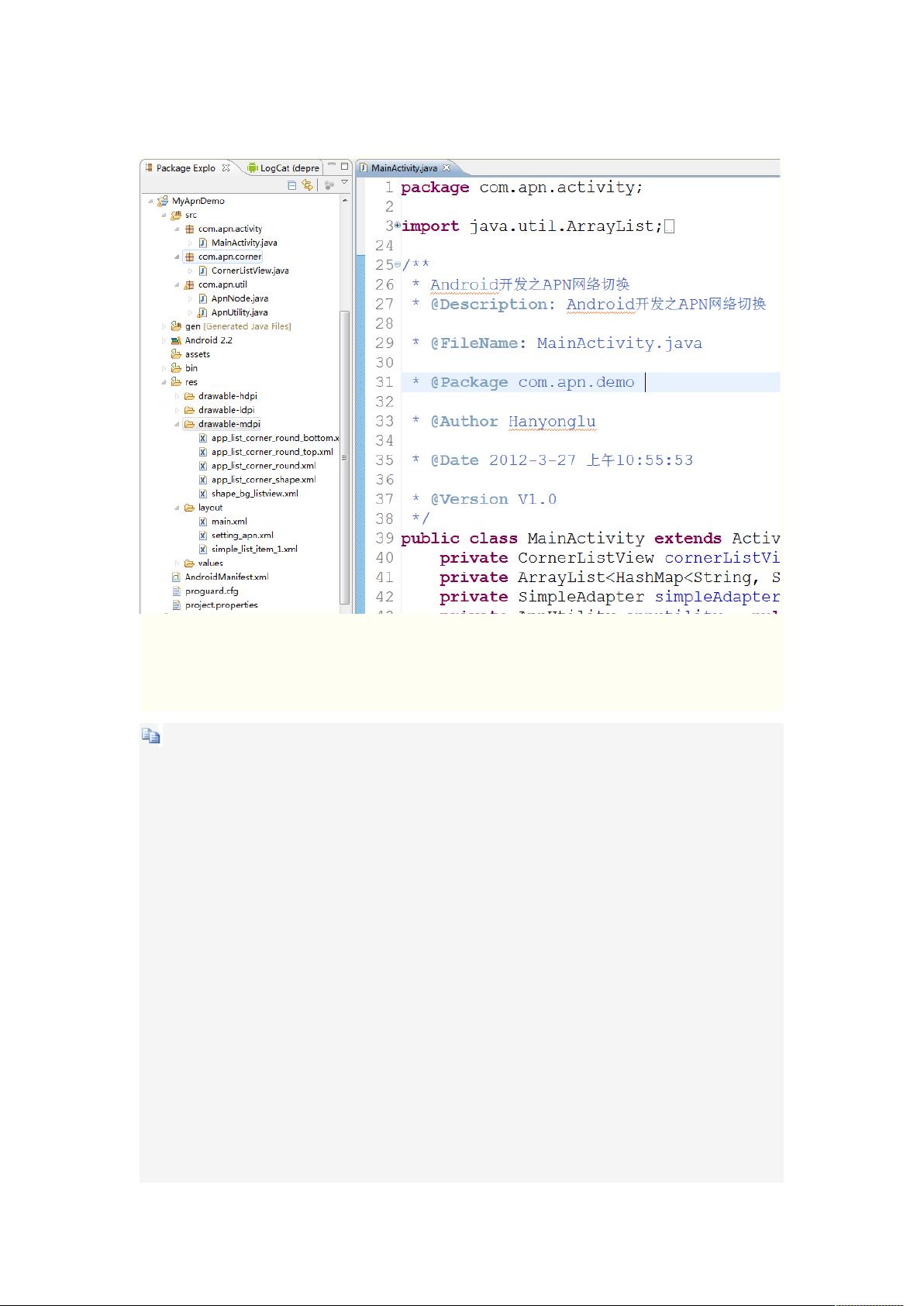Toggle the Link with Editor icon
The image size is (924, 1306).
coord(308,185)
